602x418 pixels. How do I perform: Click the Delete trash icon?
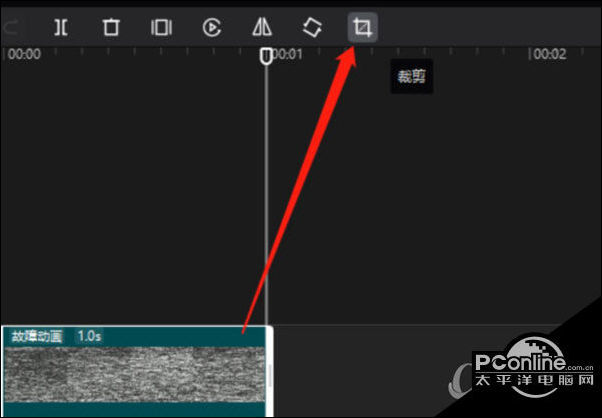coord(111,27)
